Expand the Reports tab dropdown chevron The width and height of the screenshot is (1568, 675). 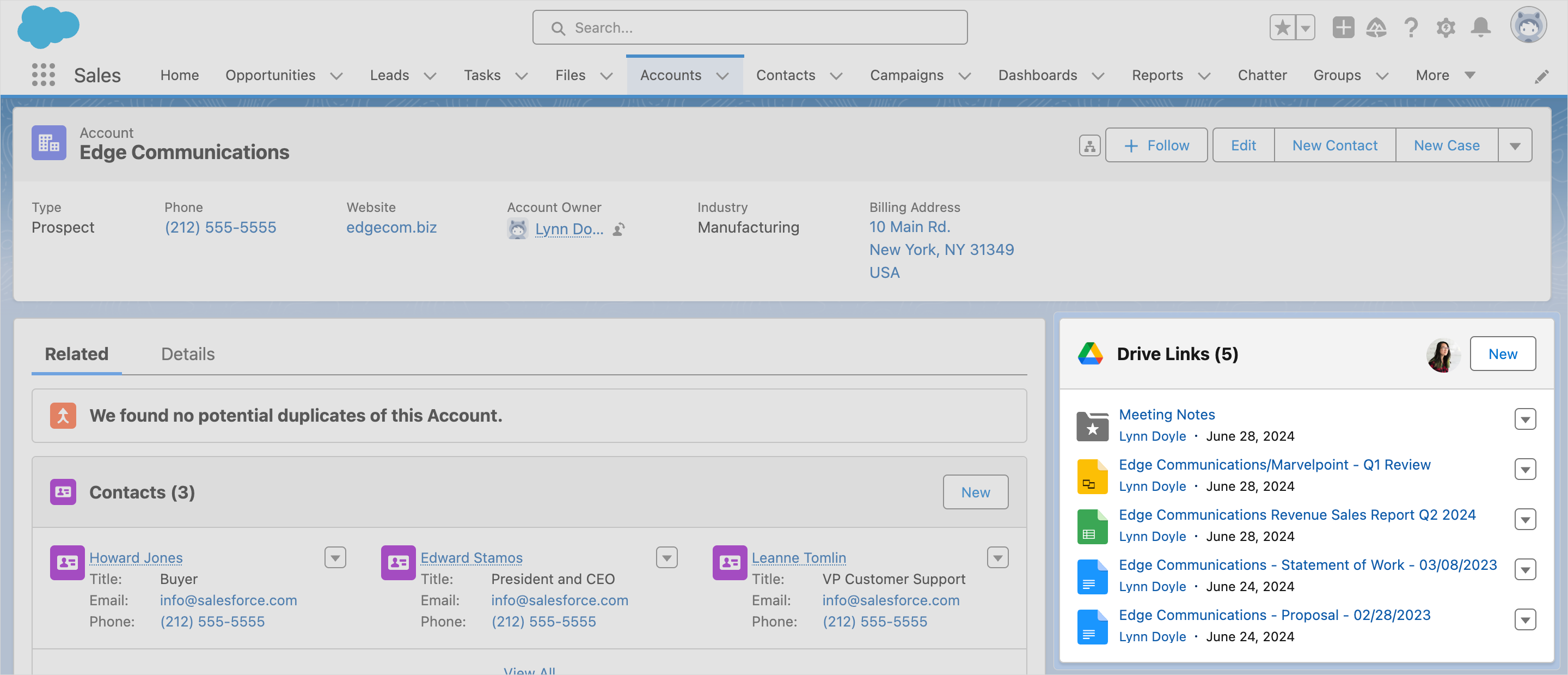(x=1206, y=76)
